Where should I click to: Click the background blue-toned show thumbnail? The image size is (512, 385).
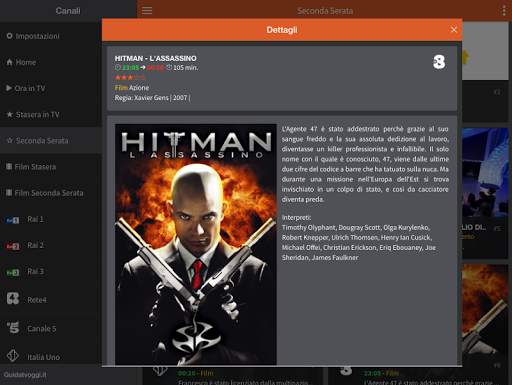click(x=485, y=173)
